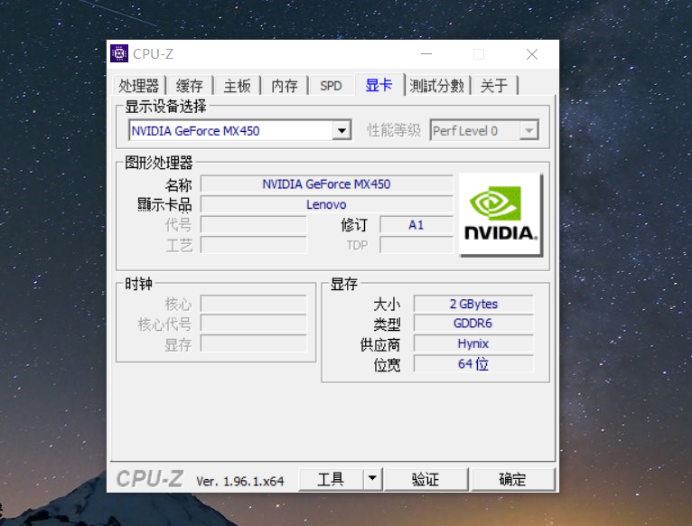
Task: Click the 位宽 label
Action: pyautogui.click(x=387, y=365)
